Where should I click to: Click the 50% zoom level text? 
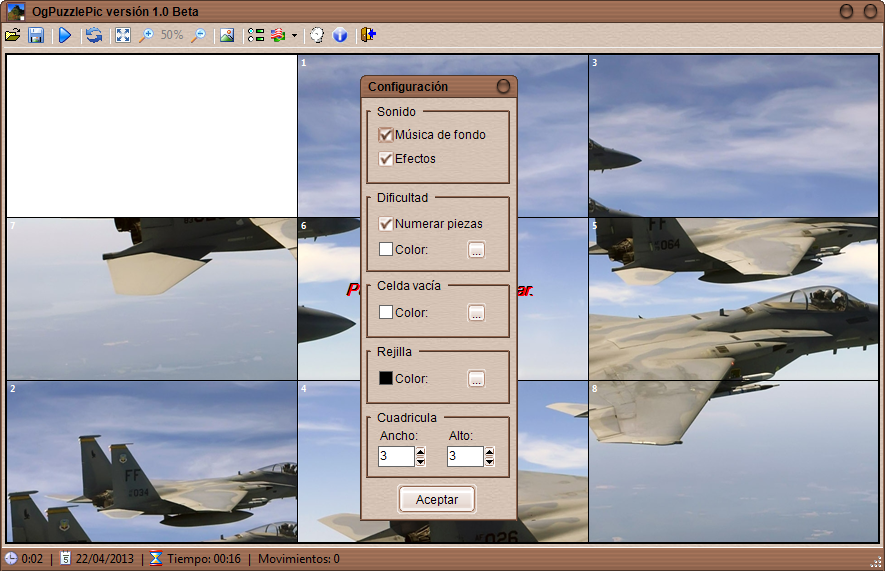coord(172,35)
